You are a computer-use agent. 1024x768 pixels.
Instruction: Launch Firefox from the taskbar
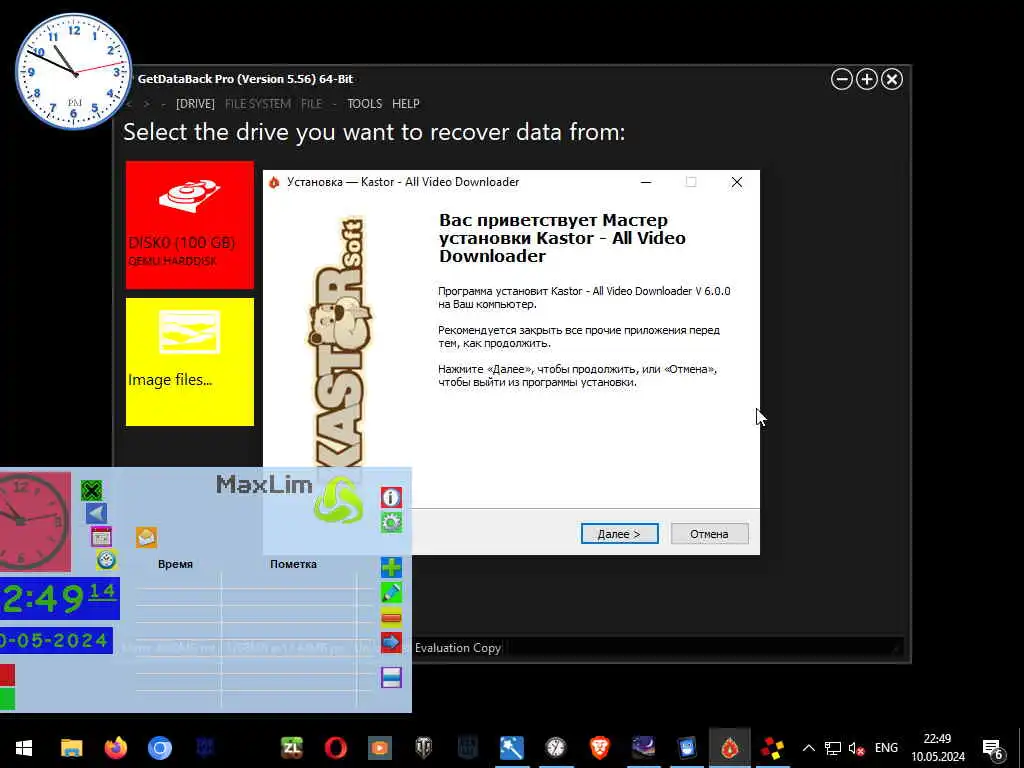pos(116,748)
